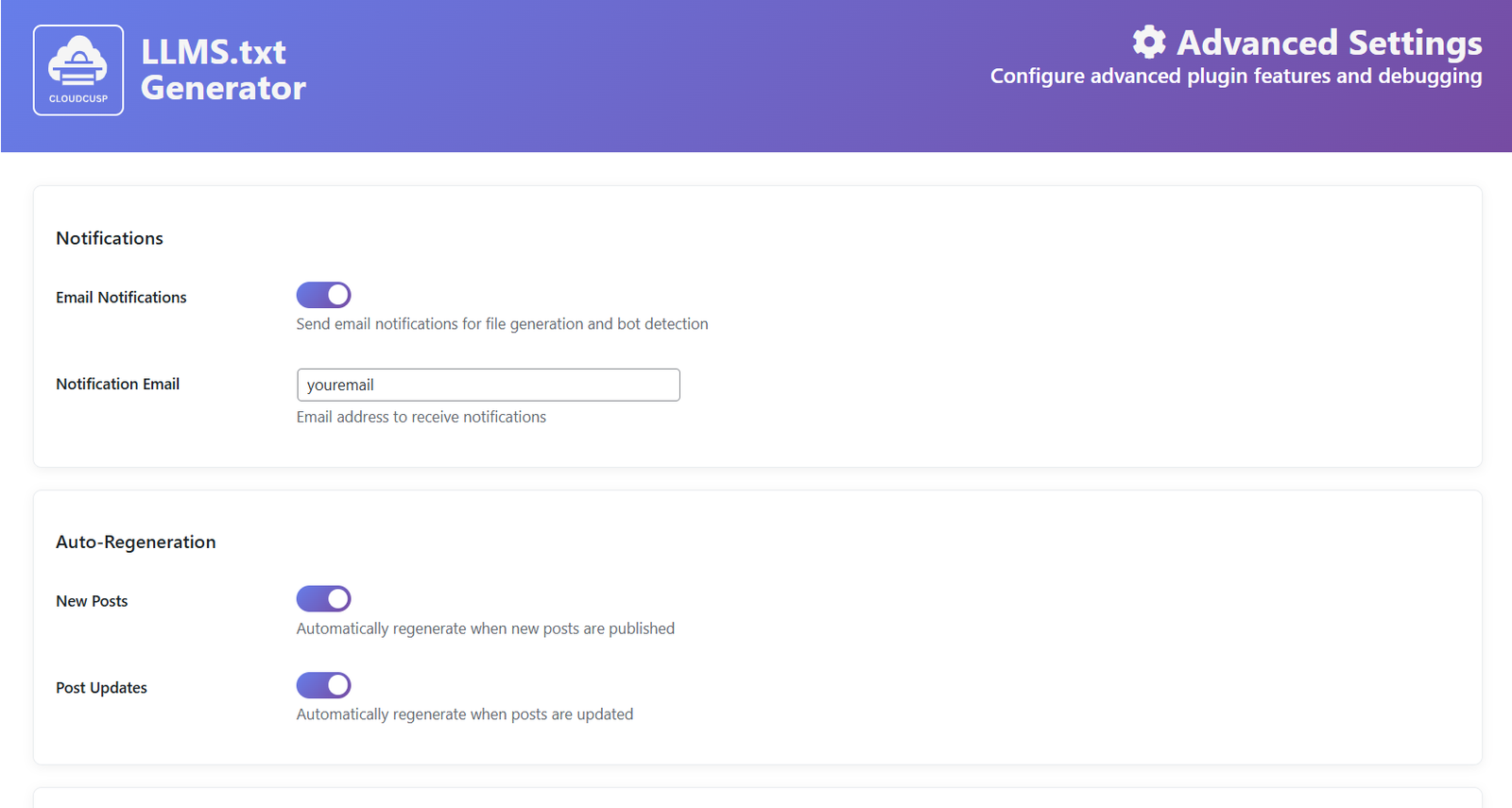The height and width of the screenshot is (808, 1512).
Task: Focus the Notification Email input field
Action: pos(488,385)
